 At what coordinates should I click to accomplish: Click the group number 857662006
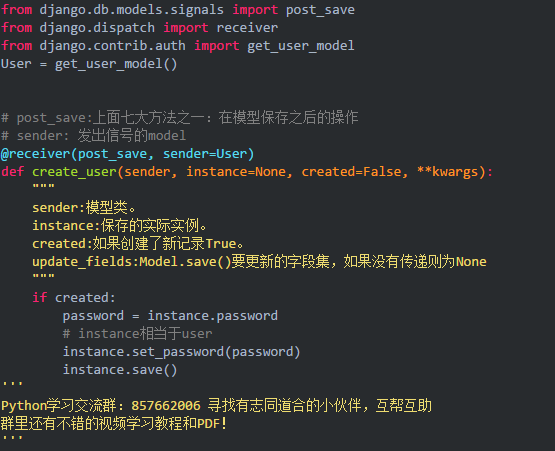click(166, 406)
